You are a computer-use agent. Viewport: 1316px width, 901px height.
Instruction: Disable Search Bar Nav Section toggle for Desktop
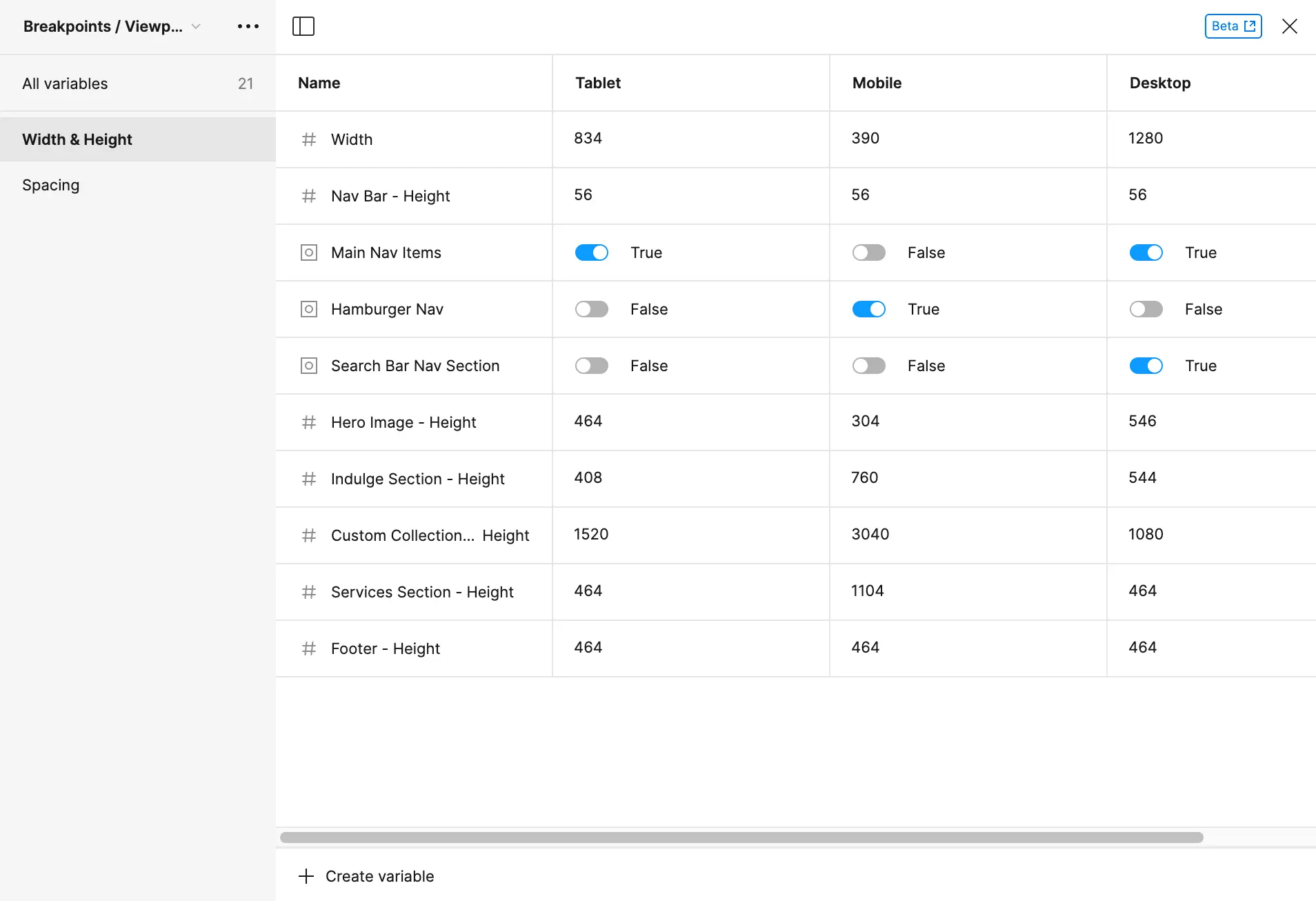1146,366
